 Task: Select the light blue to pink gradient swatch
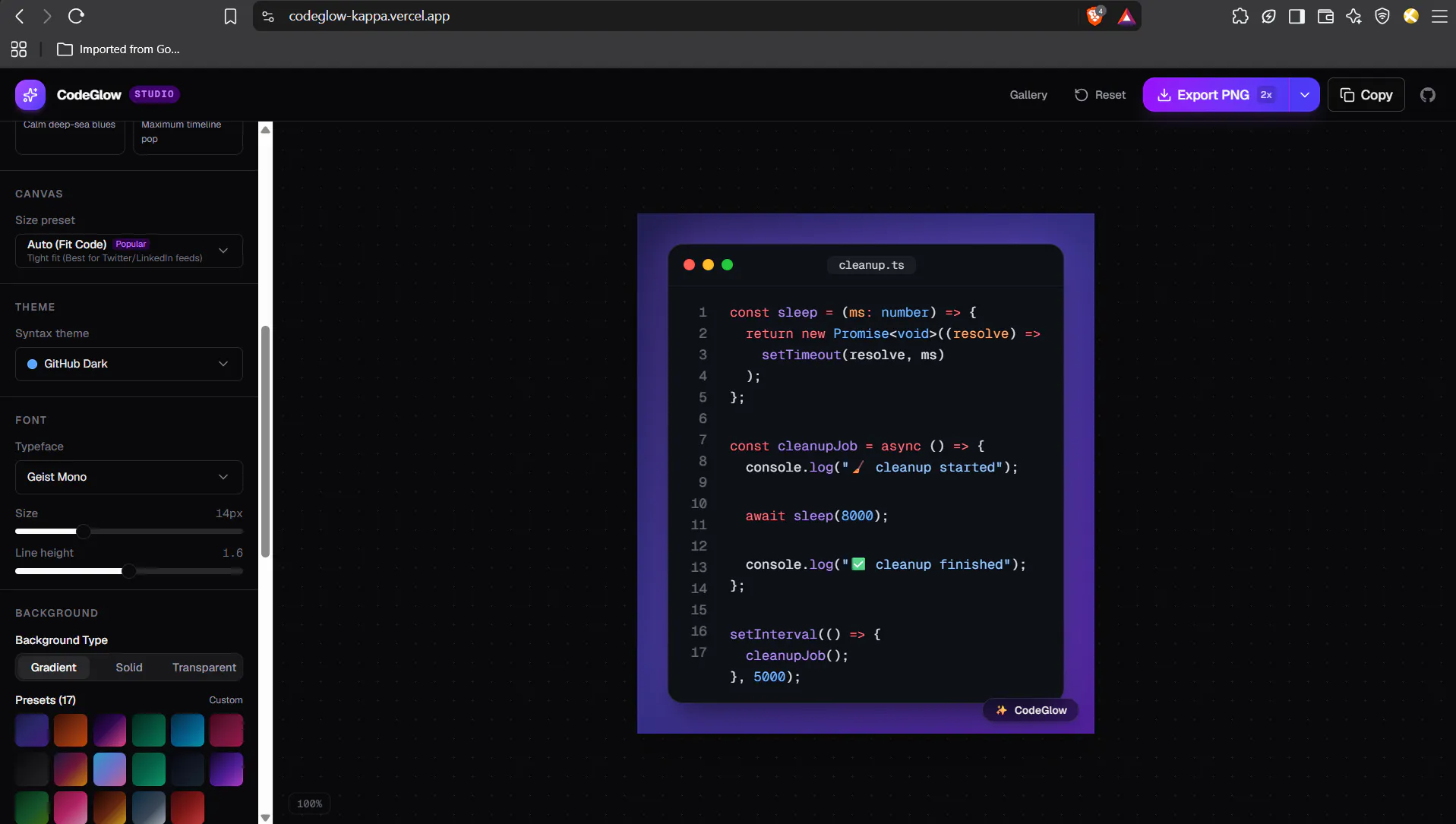pos(109,770)
